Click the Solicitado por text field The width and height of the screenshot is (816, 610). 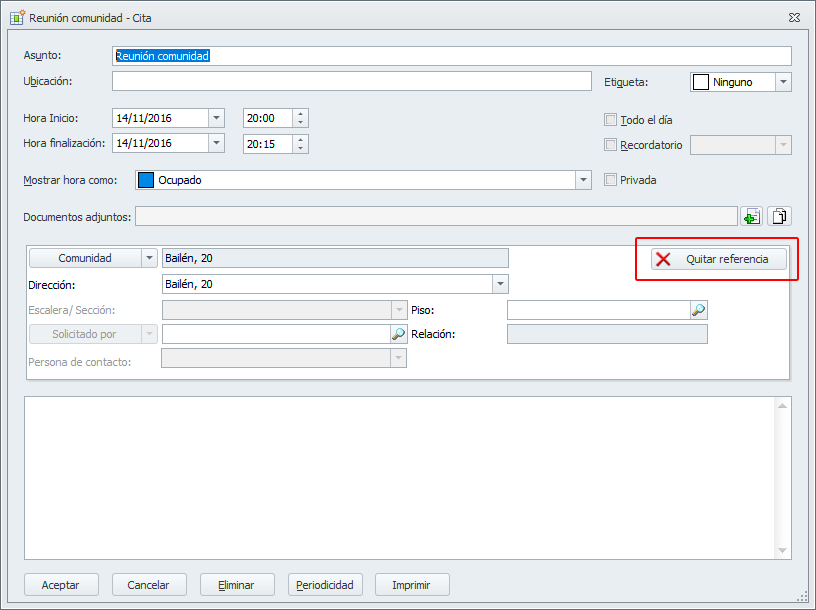click(276, 334)
